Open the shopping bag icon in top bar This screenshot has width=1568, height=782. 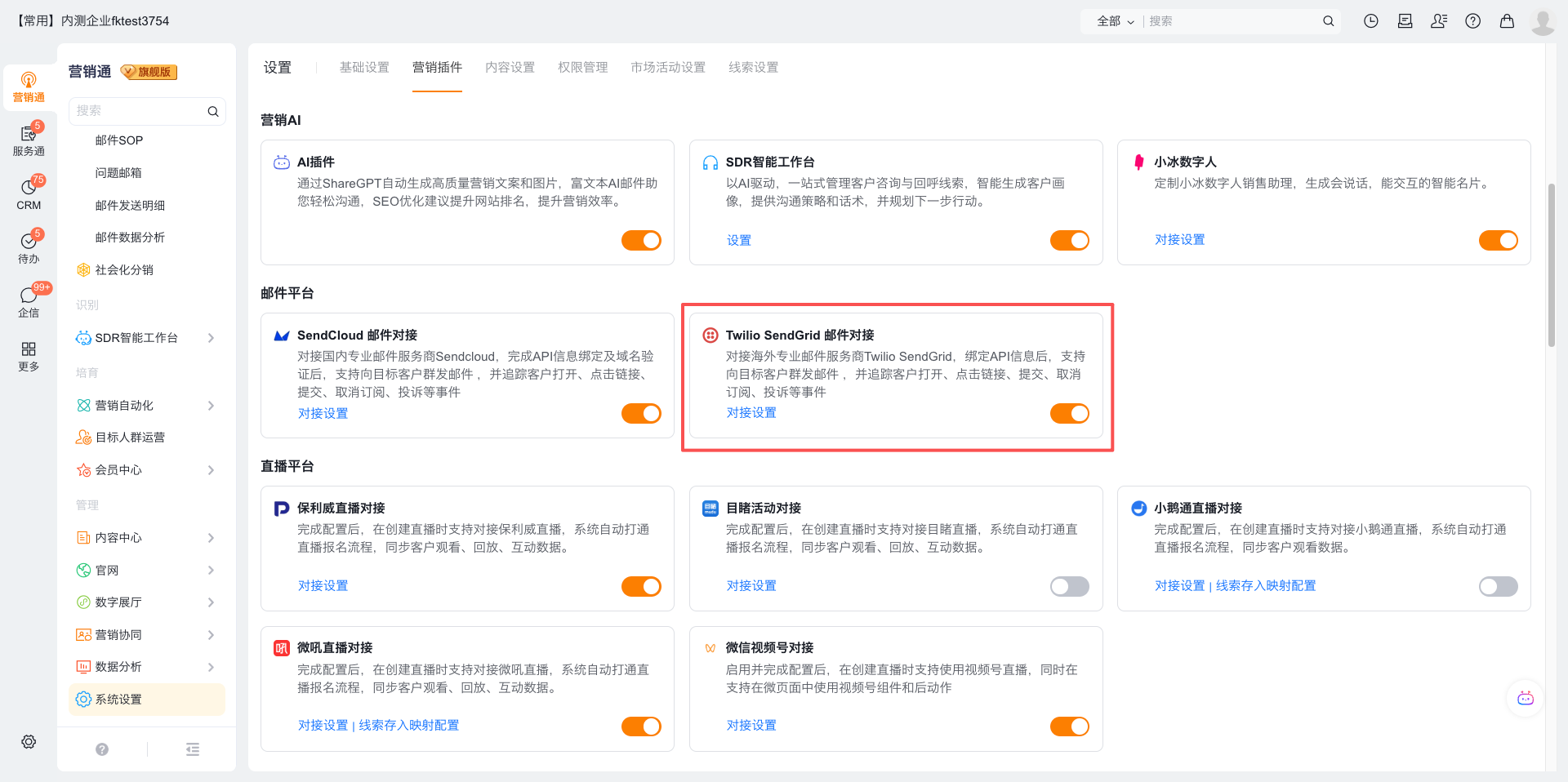click(x=1508, y=21)
